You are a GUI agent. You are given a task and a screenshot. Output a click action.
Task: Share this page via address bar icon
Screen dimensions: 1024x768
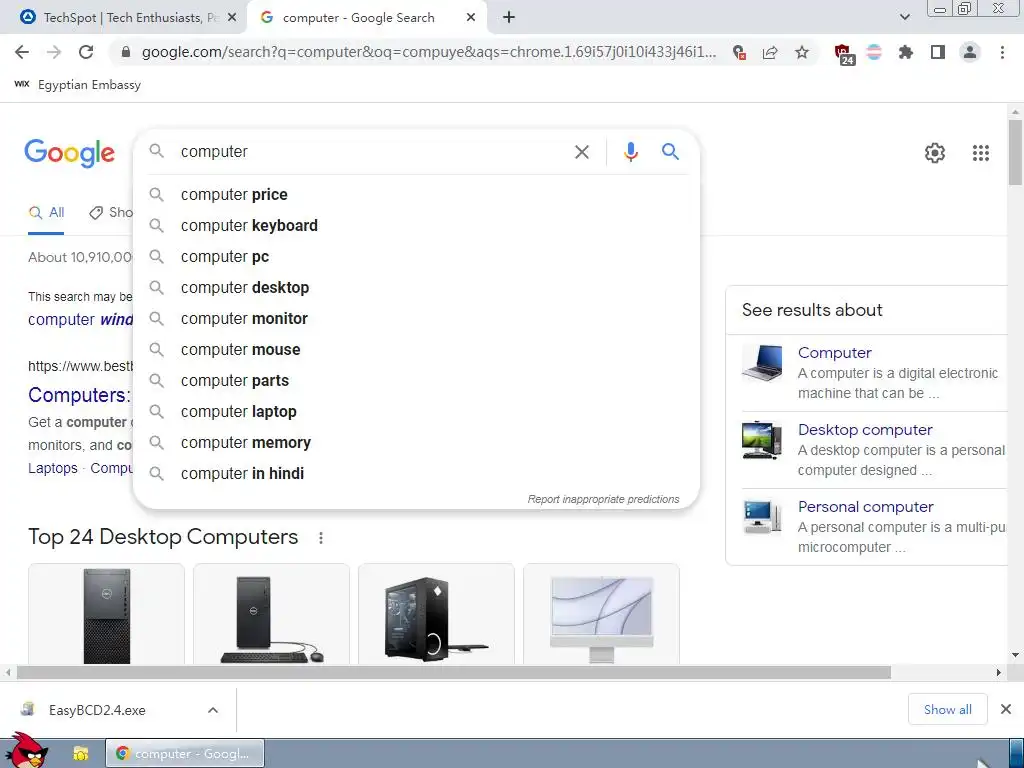coord(770,52)
